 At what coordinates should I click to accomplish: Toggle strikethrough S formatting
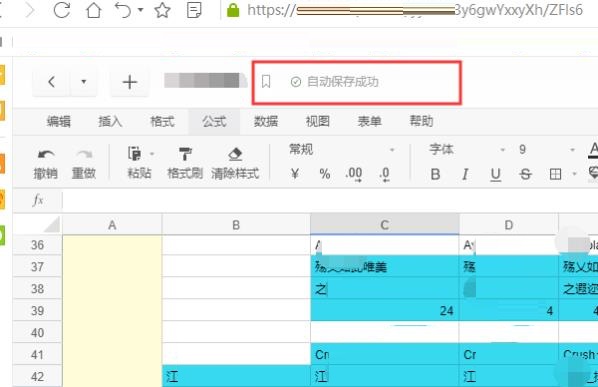pyautogui.click(x=525, y=175)
